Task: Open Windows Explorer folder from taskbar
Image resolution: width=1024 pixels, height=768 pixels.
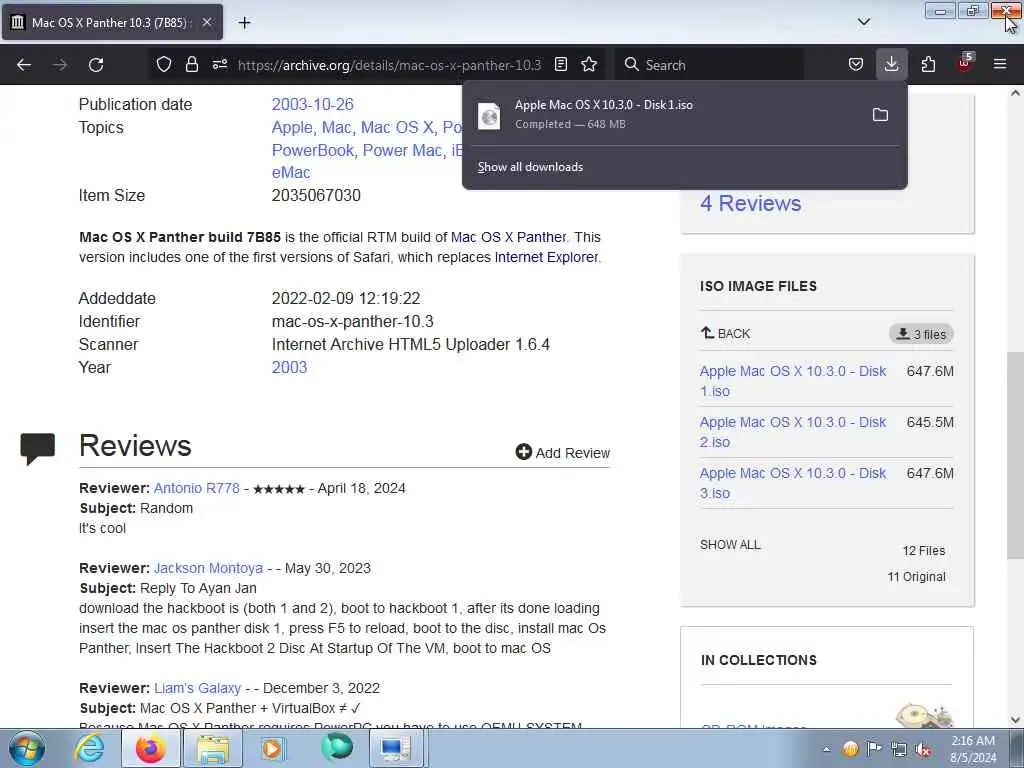Action: pyautogui.click(x=214, y=748)
